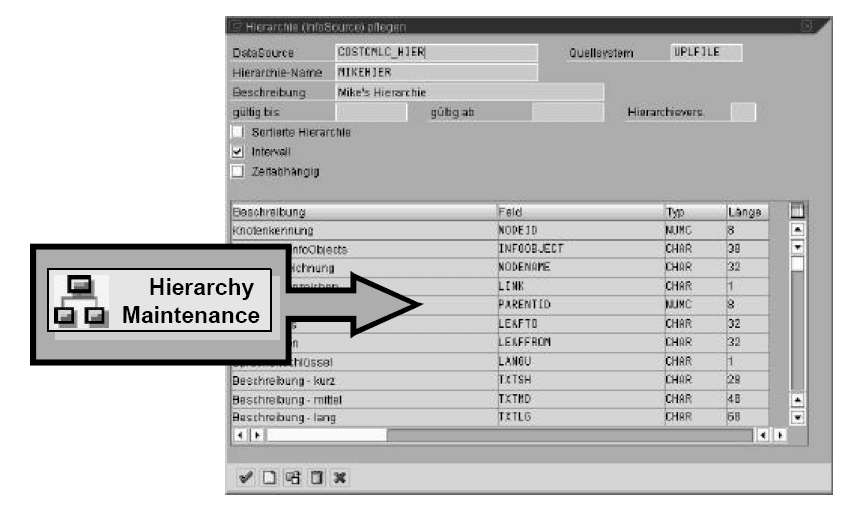Click the NUMC type cell in PARENTID row
Image resolution: width=861 pixels, height=506 pixels.
pos(695,305)
